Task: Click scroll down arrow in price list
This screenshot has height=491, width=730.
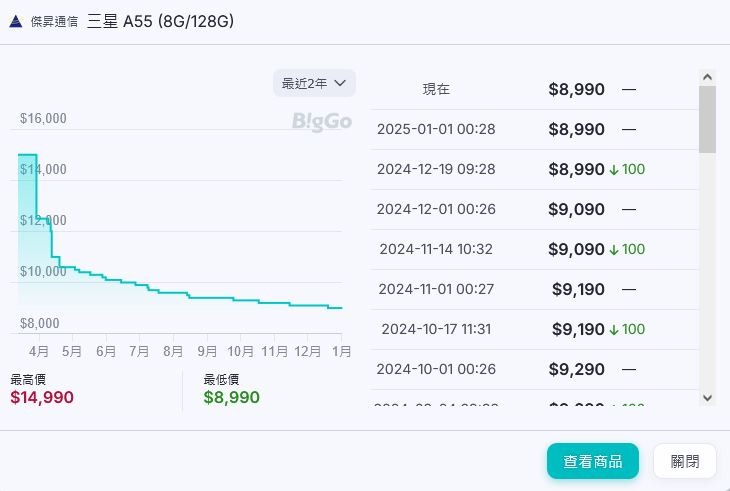Action: pos(707,397)
